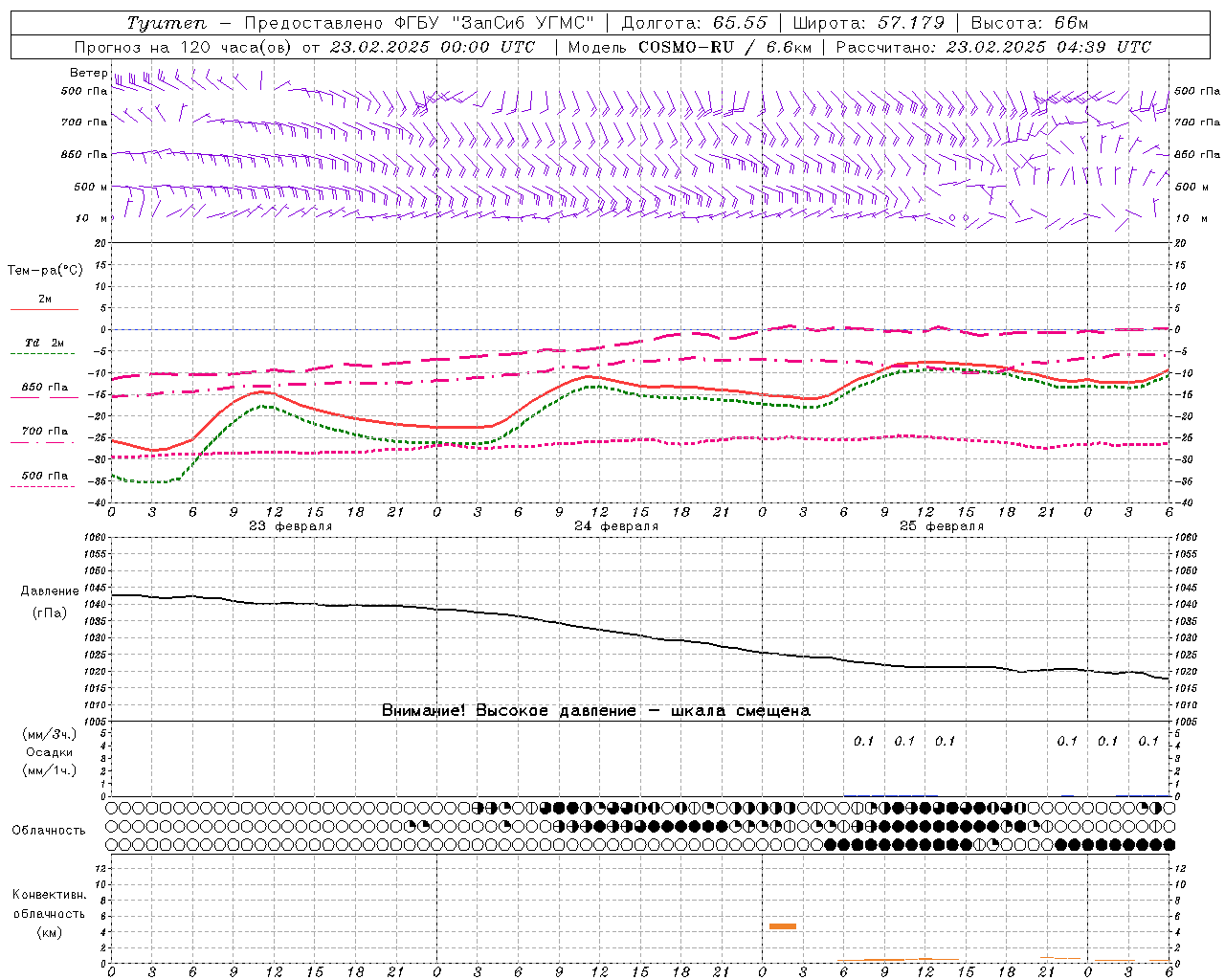1225x980 pixels.
Task: Click the warning Внимание! Высокое давление — шкала смещена
Action: click(596, 710)
